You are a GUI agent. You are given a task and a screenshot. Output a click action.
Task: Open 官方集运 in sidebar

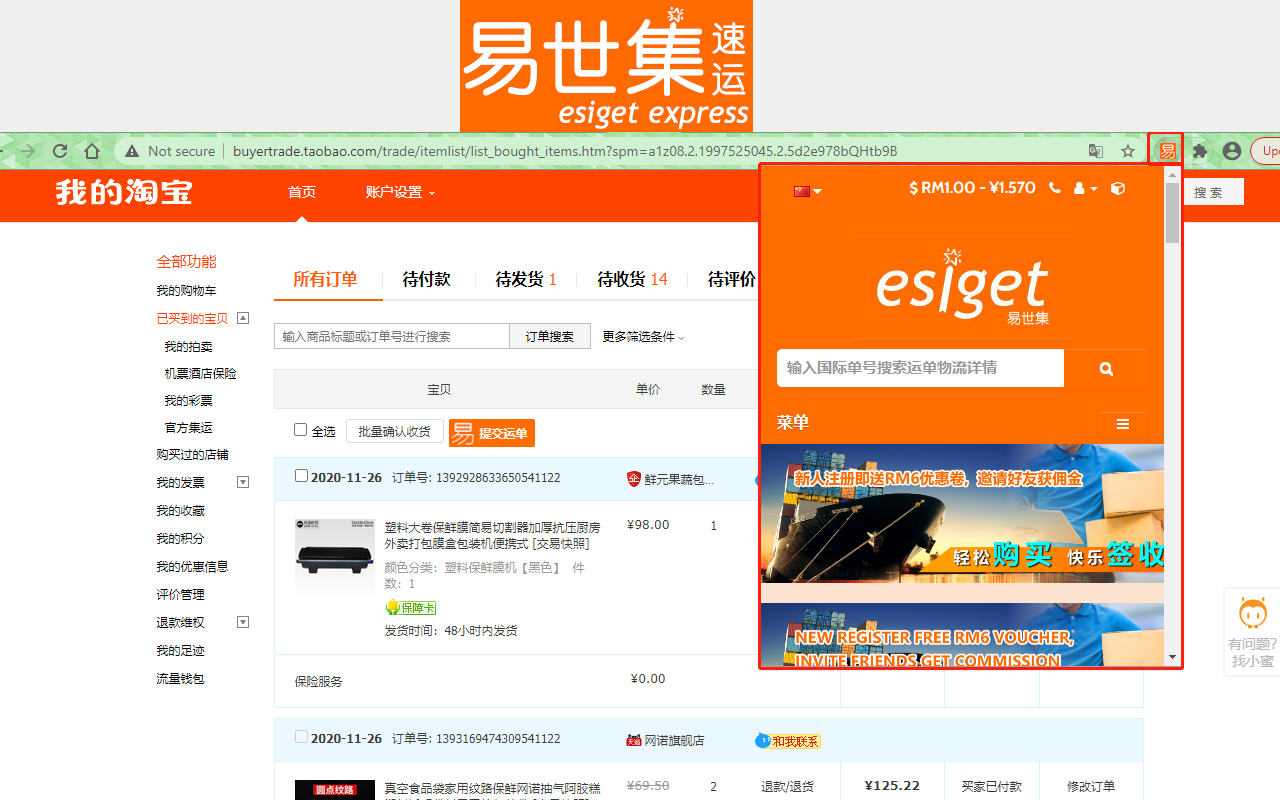188,428
